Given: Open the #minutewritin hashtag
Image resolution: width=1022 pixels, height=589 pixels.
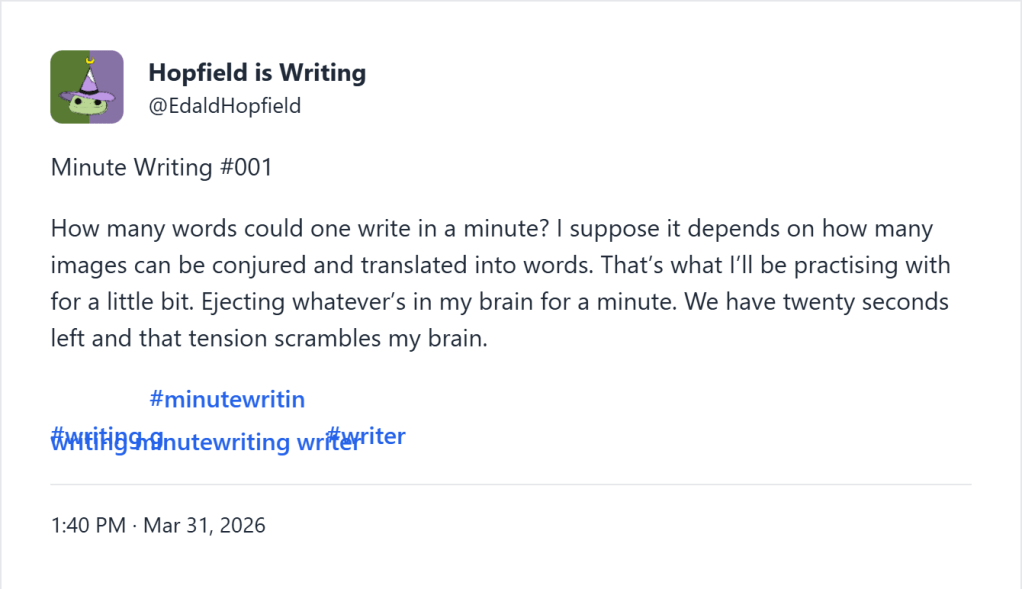Looking at the screenshot, I should [x=227, y=399].
